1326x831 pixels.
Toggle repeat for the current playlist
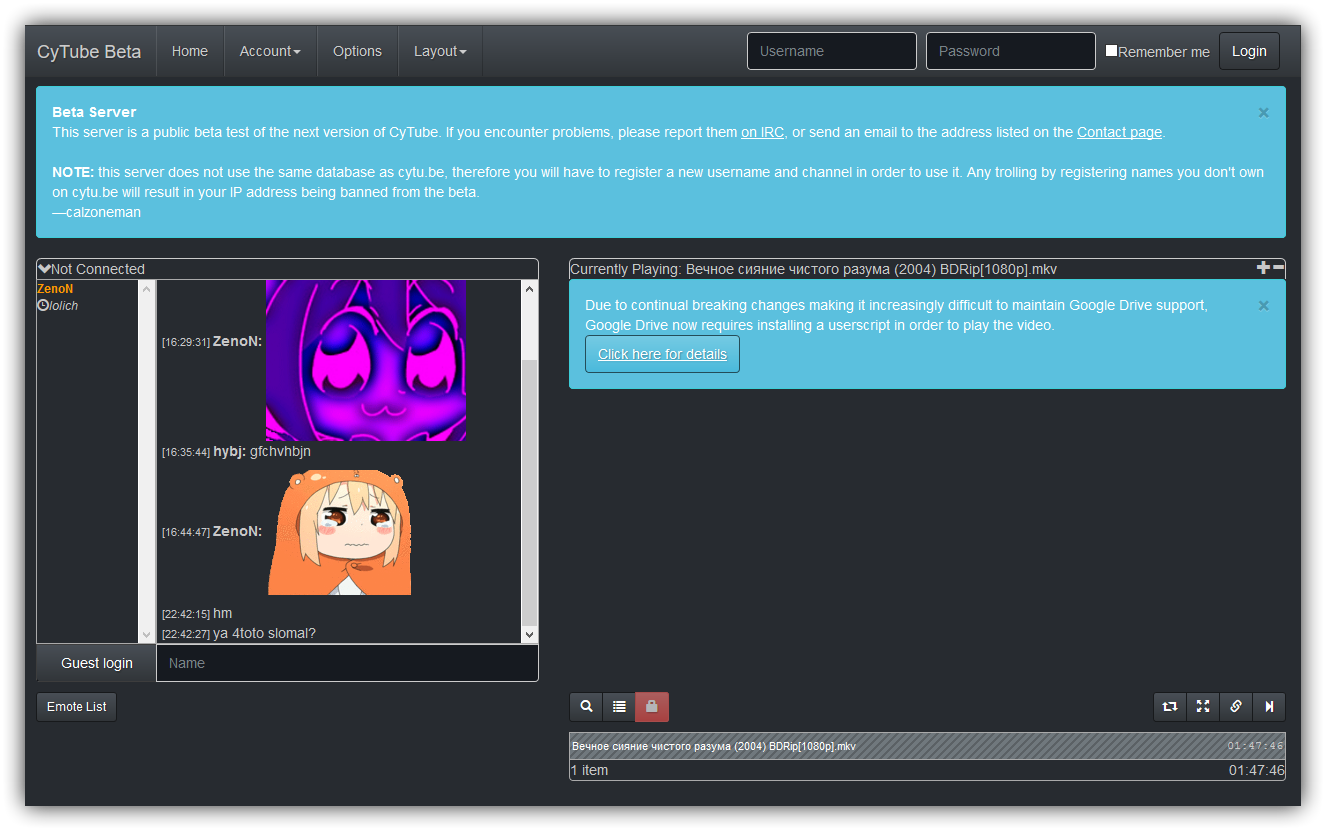(x=1170, y=706)
